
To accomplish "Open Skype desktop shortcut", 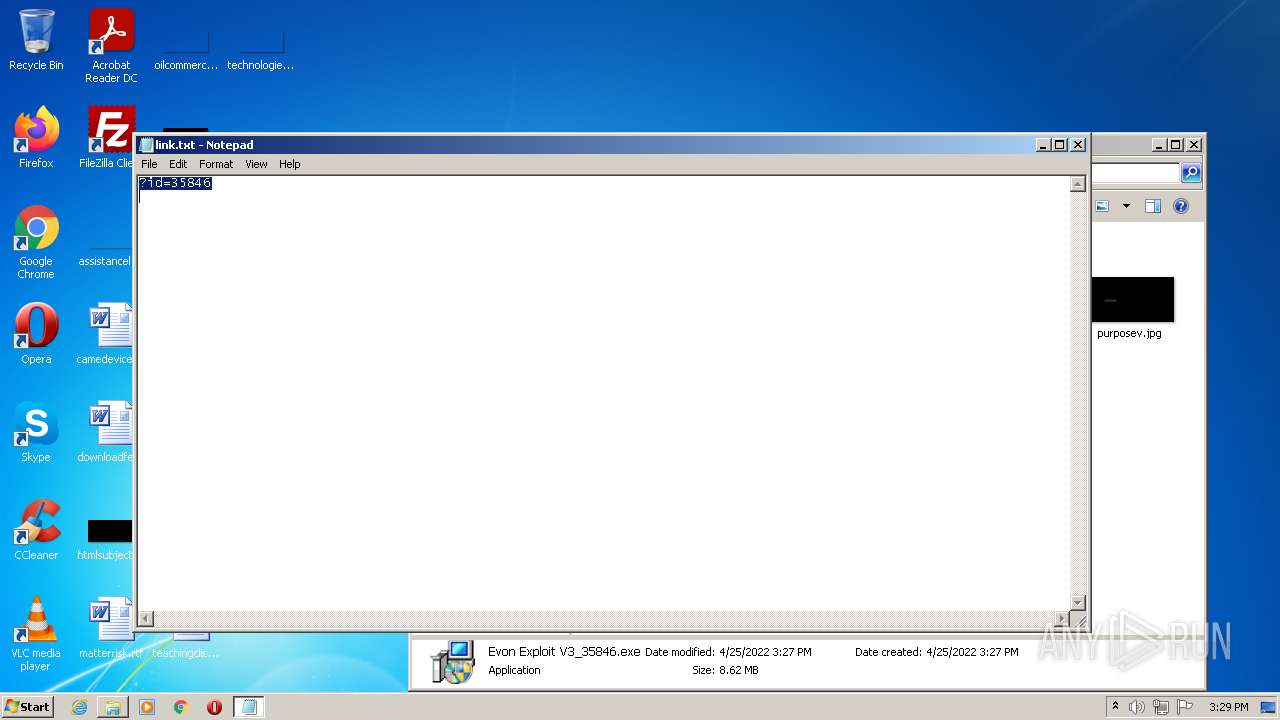I will (36, 431).
